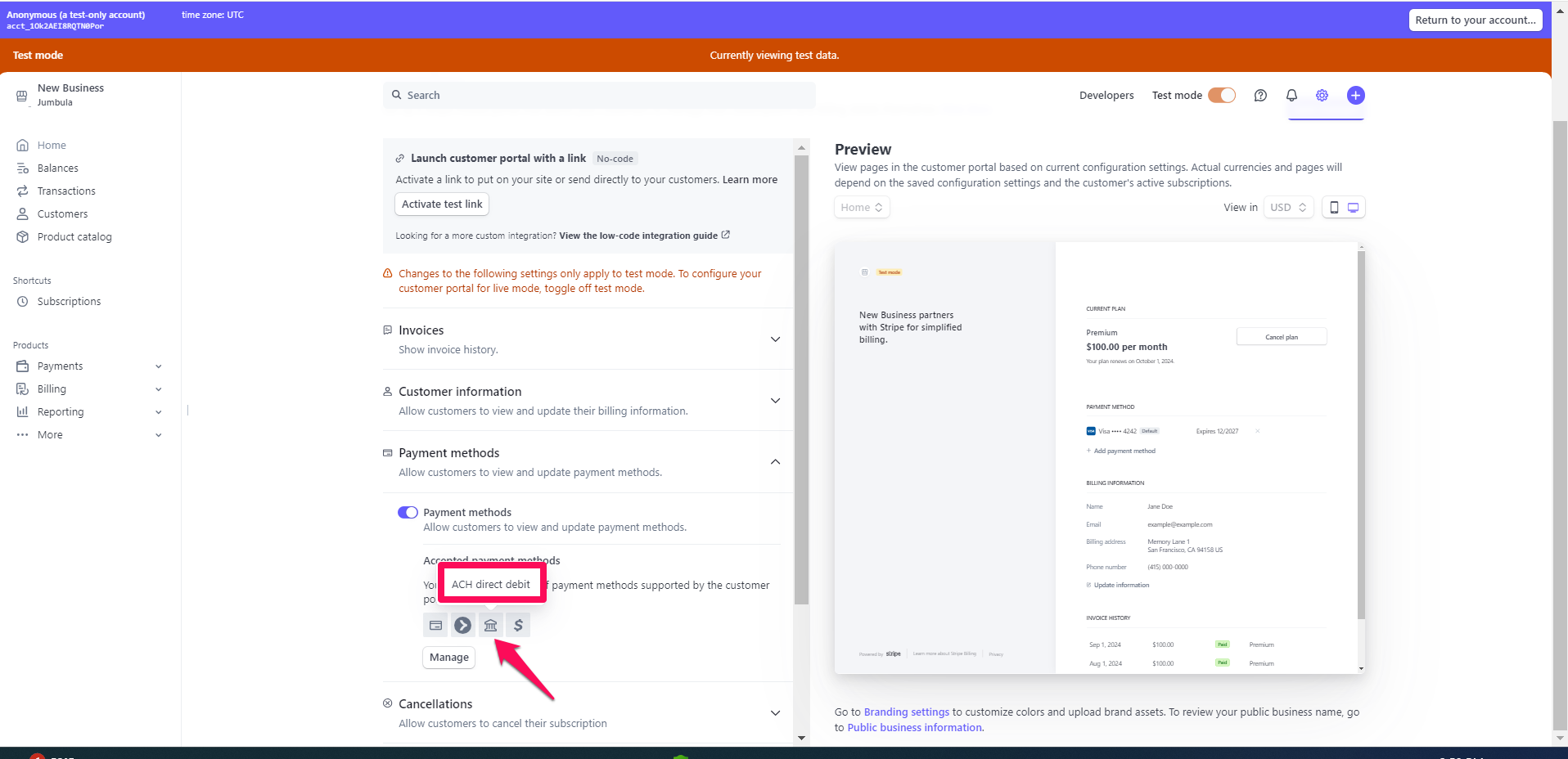Open the Subscriptions shortcut

tap(69, 301)
